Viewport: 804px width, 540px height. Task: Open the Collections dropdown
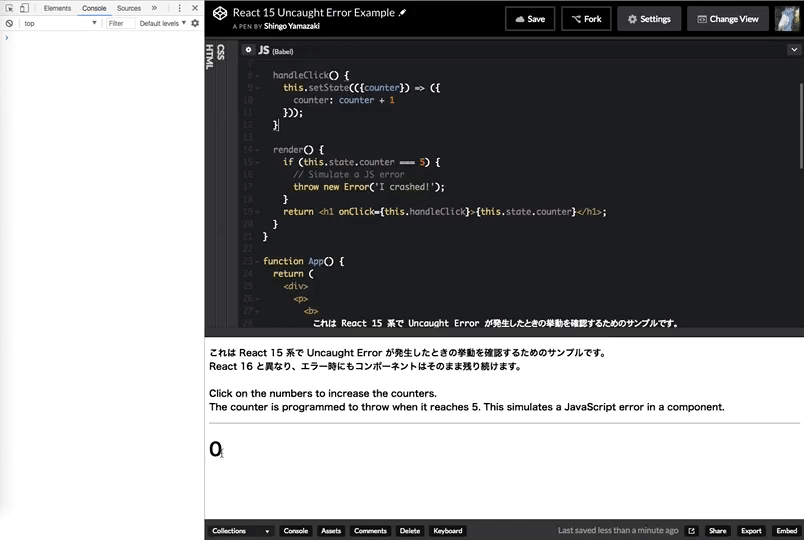tap(240, 531)
